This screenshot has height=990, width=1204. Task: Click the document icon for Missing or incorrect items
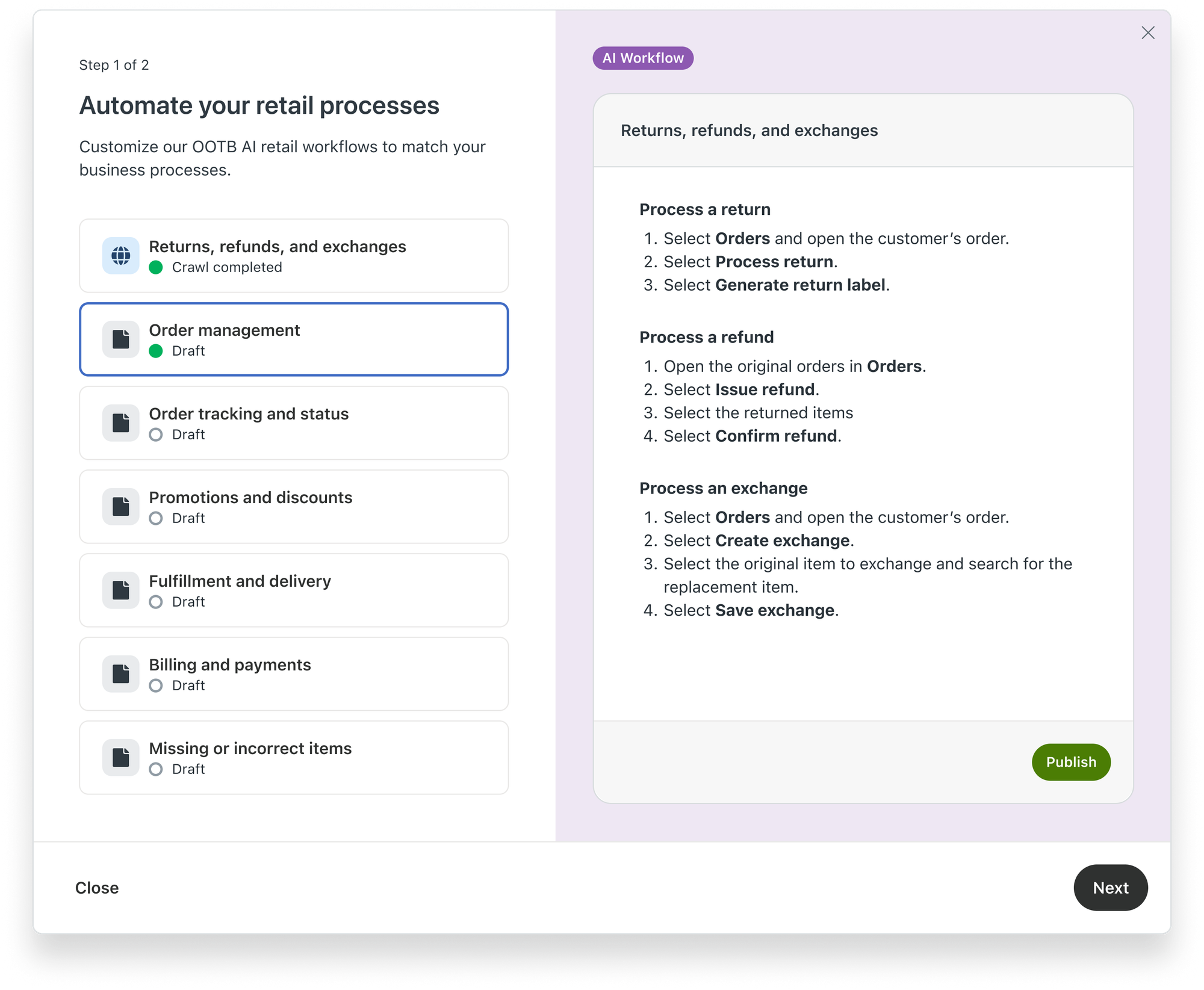click(120, 758)
